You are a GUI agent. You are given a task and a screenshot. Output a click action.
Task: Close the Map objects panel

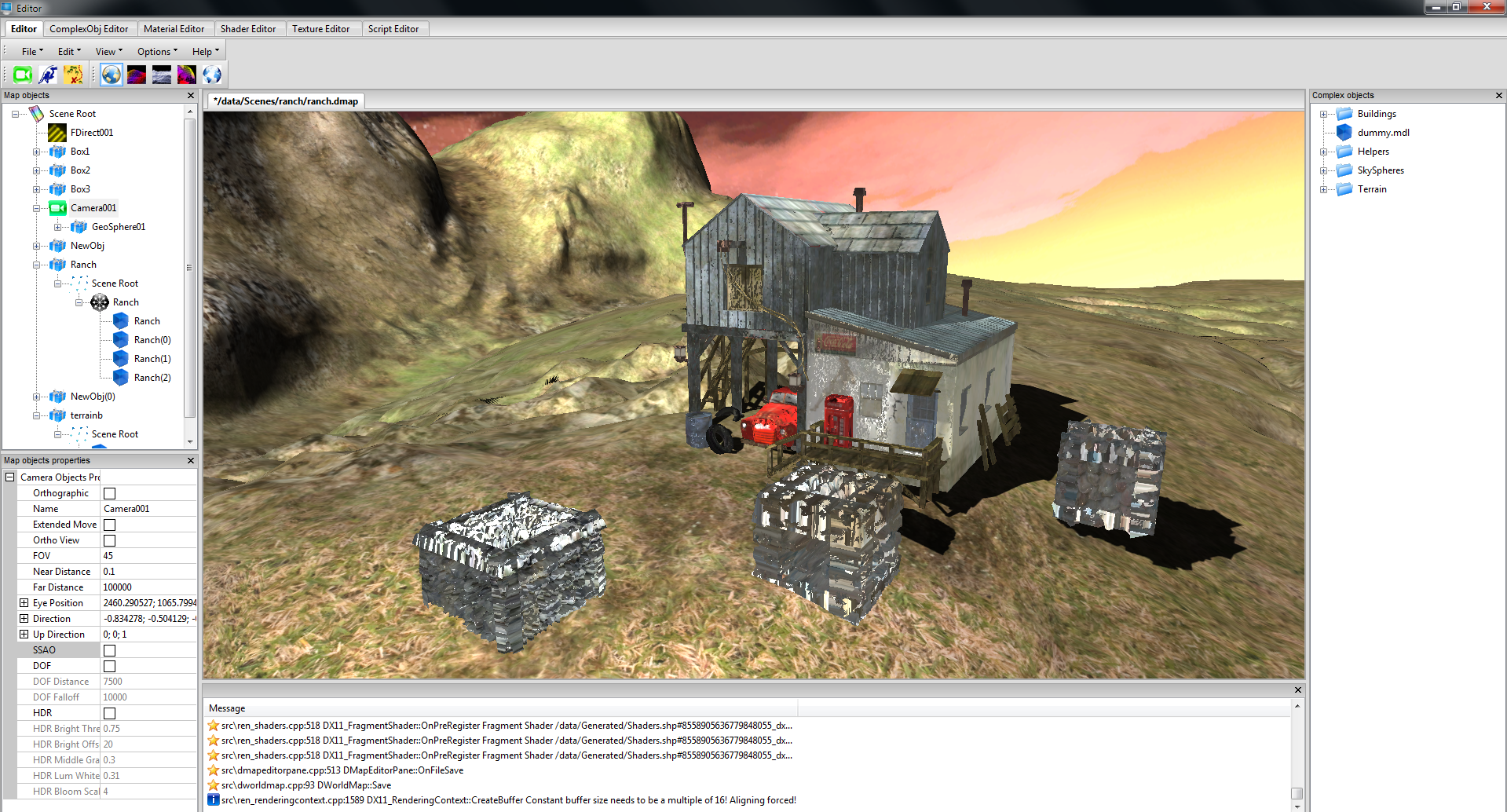[190, 95]
